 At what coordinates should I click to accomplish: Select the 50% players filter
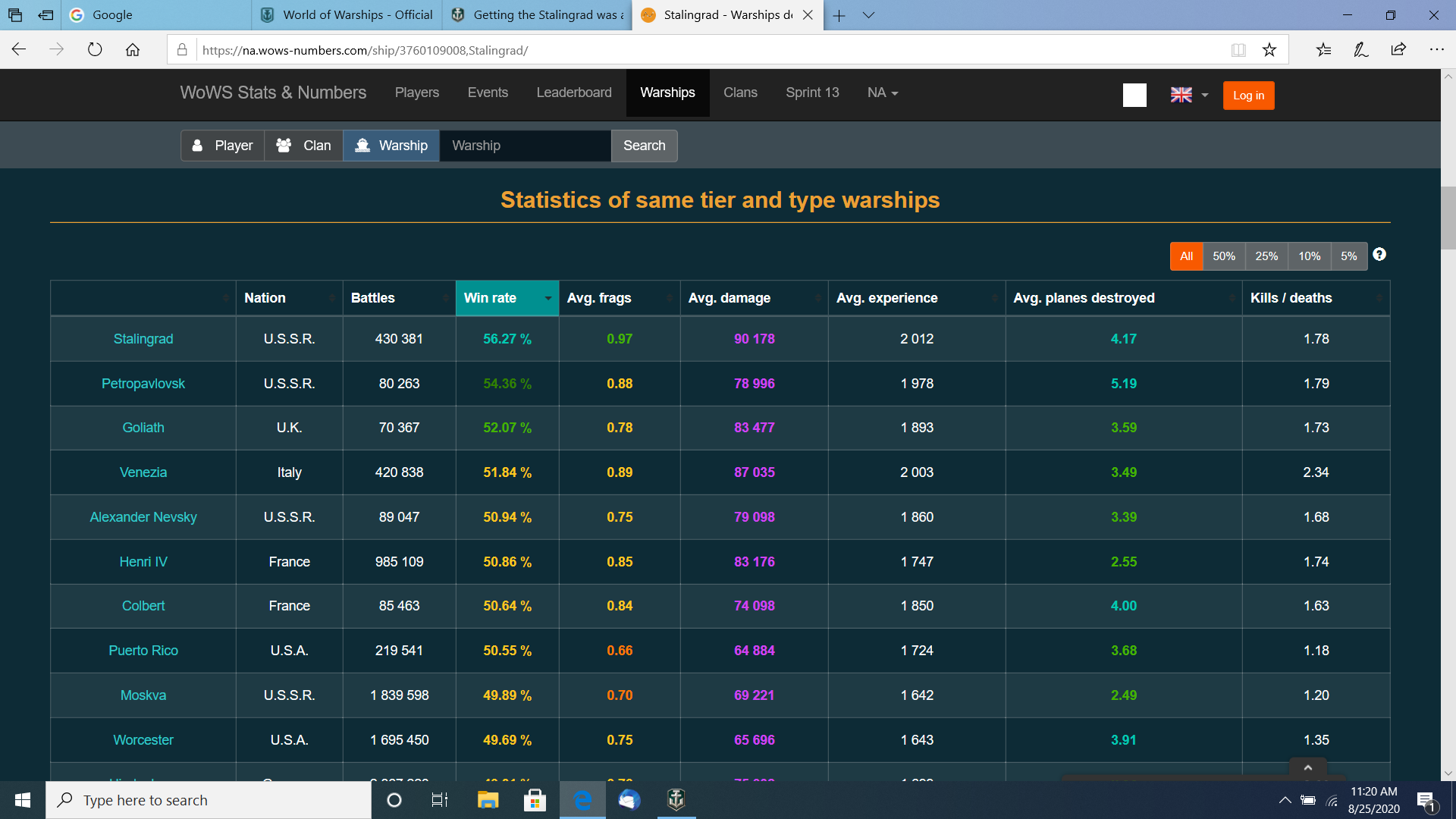[x=1223, y=256]
